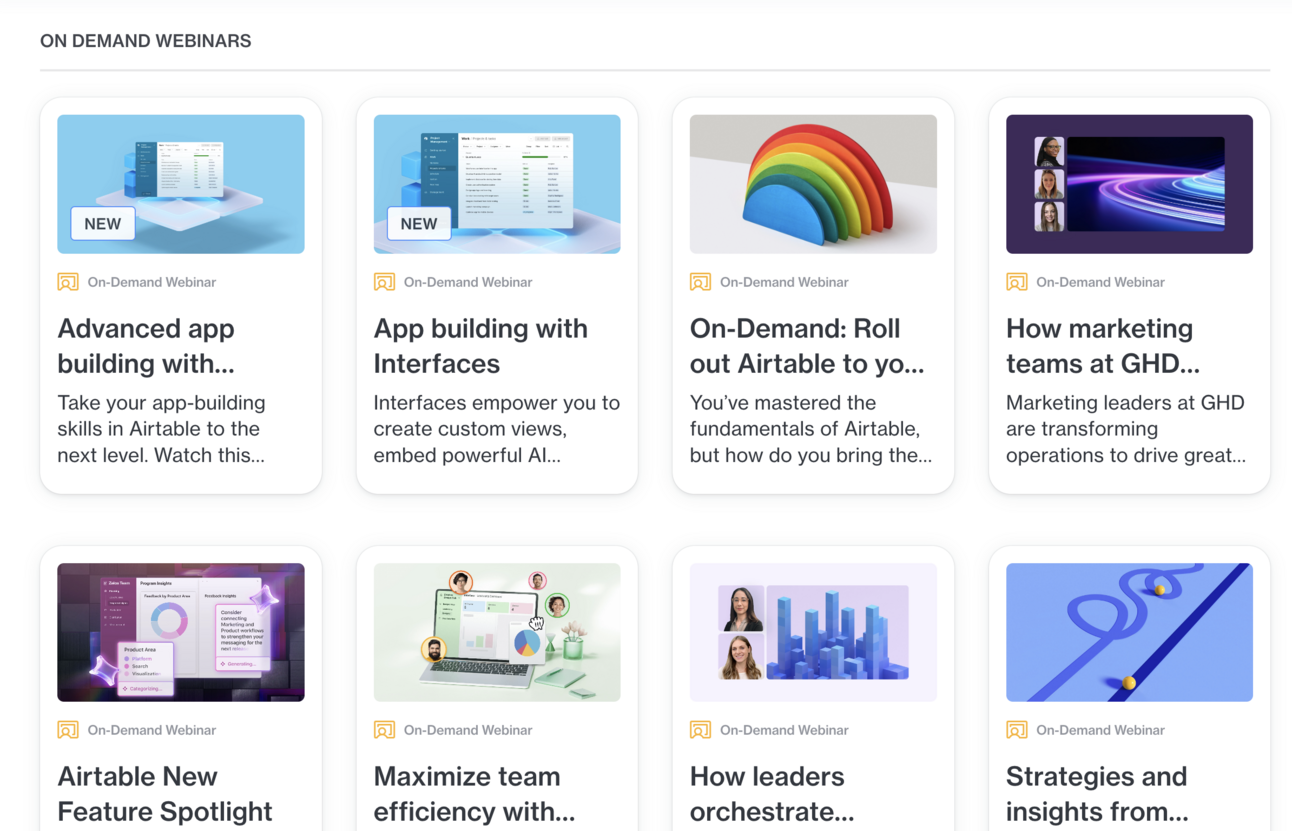Select the Strategies and insights webinar thumbnail
Screen dimensions: 1292x831
point(1129,632)
